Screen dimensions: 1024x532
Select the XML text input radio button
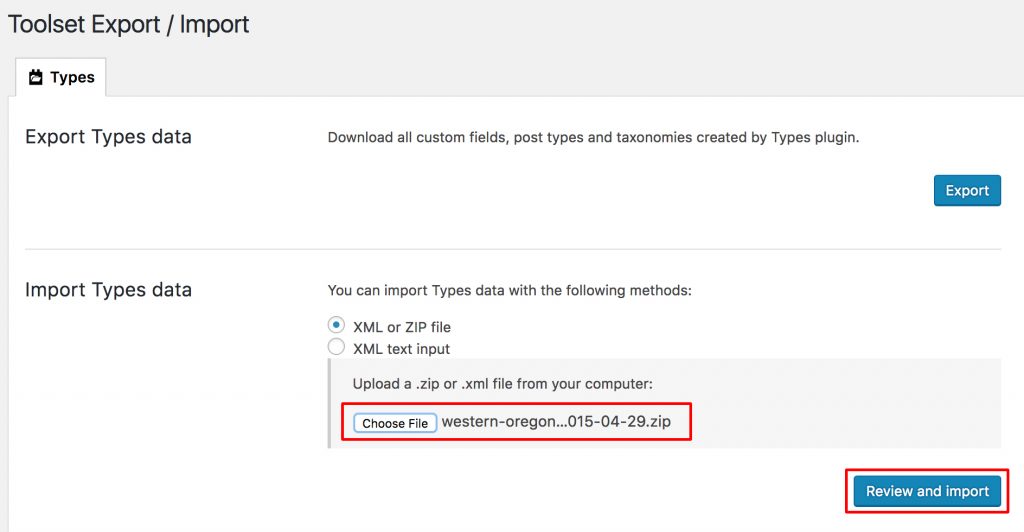[x=336, y=347]
